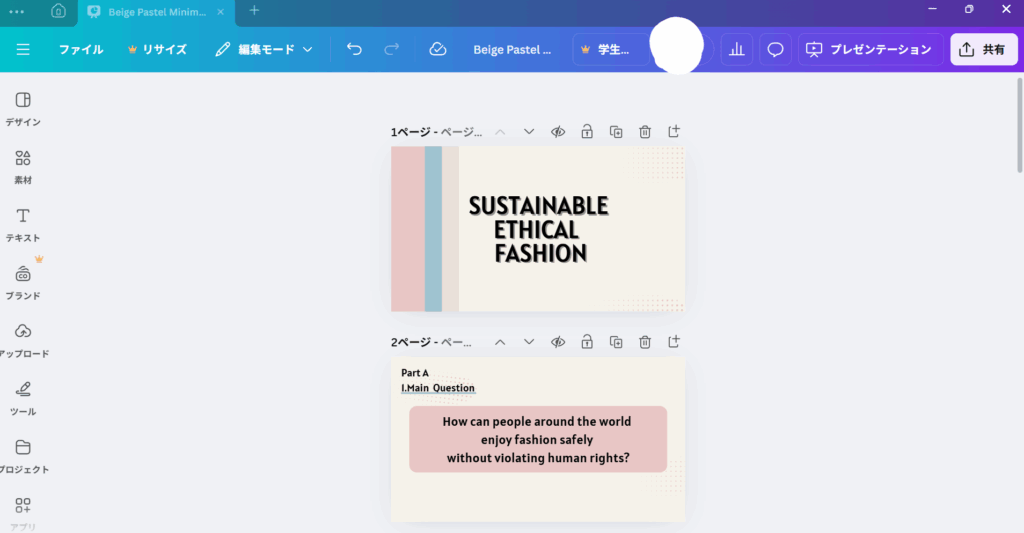Screen dimensions: 1024x533
Task: Toggle hide page 2 eye icon
Action: (x=558, y=342)
